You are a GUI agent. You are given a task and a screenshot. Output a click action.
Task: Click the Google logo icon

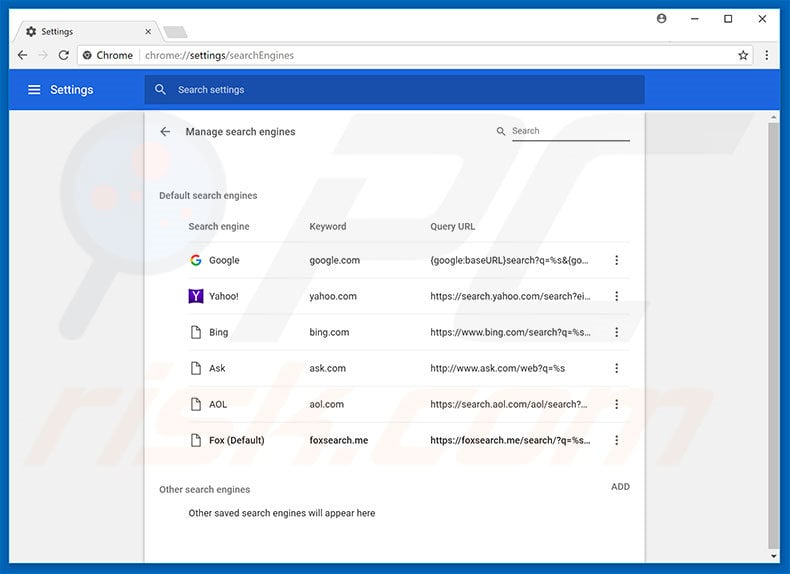click(x=195, y=260)
